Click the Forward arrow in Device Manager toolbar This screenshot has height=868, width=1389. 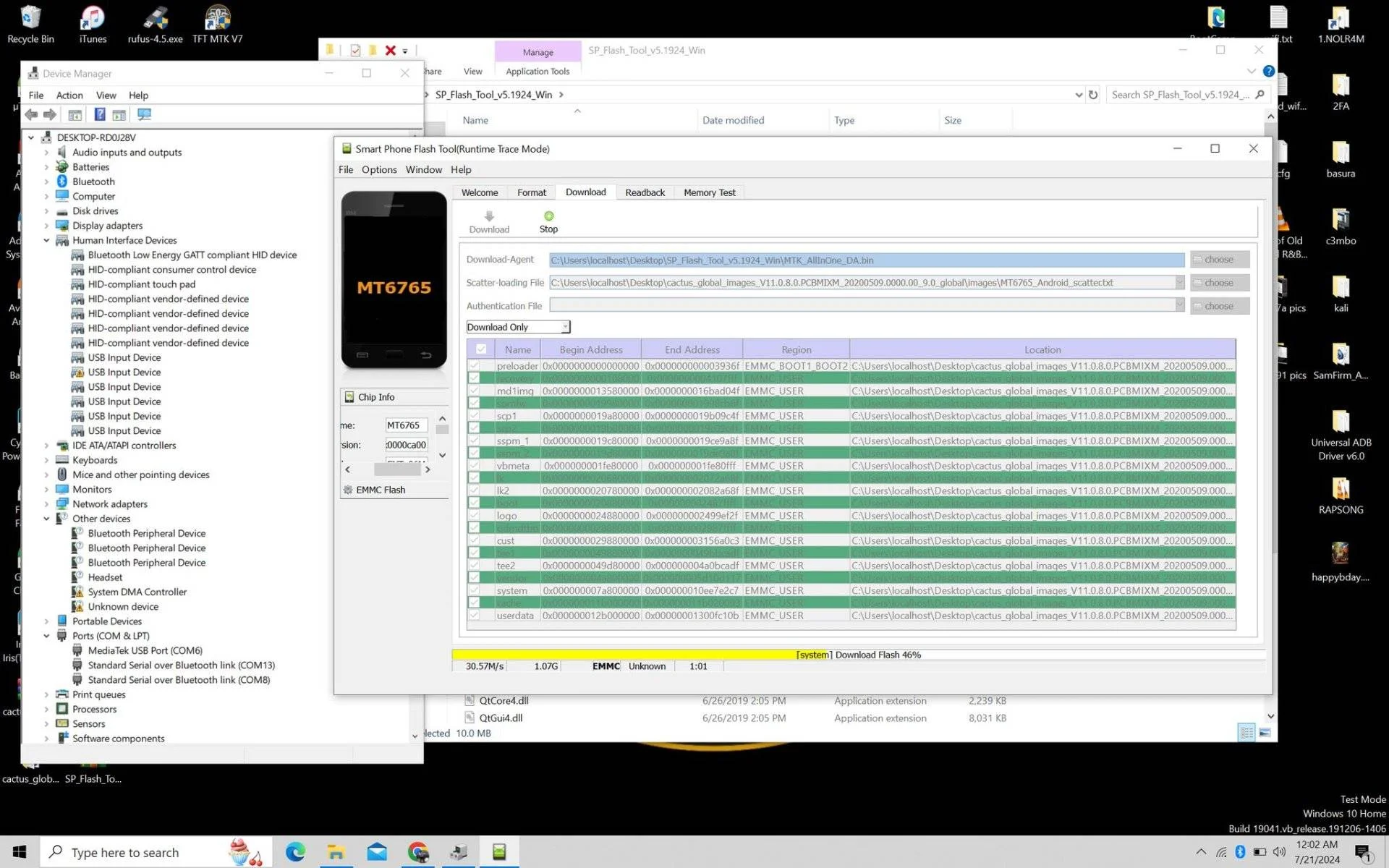click(x=50, y=114)
